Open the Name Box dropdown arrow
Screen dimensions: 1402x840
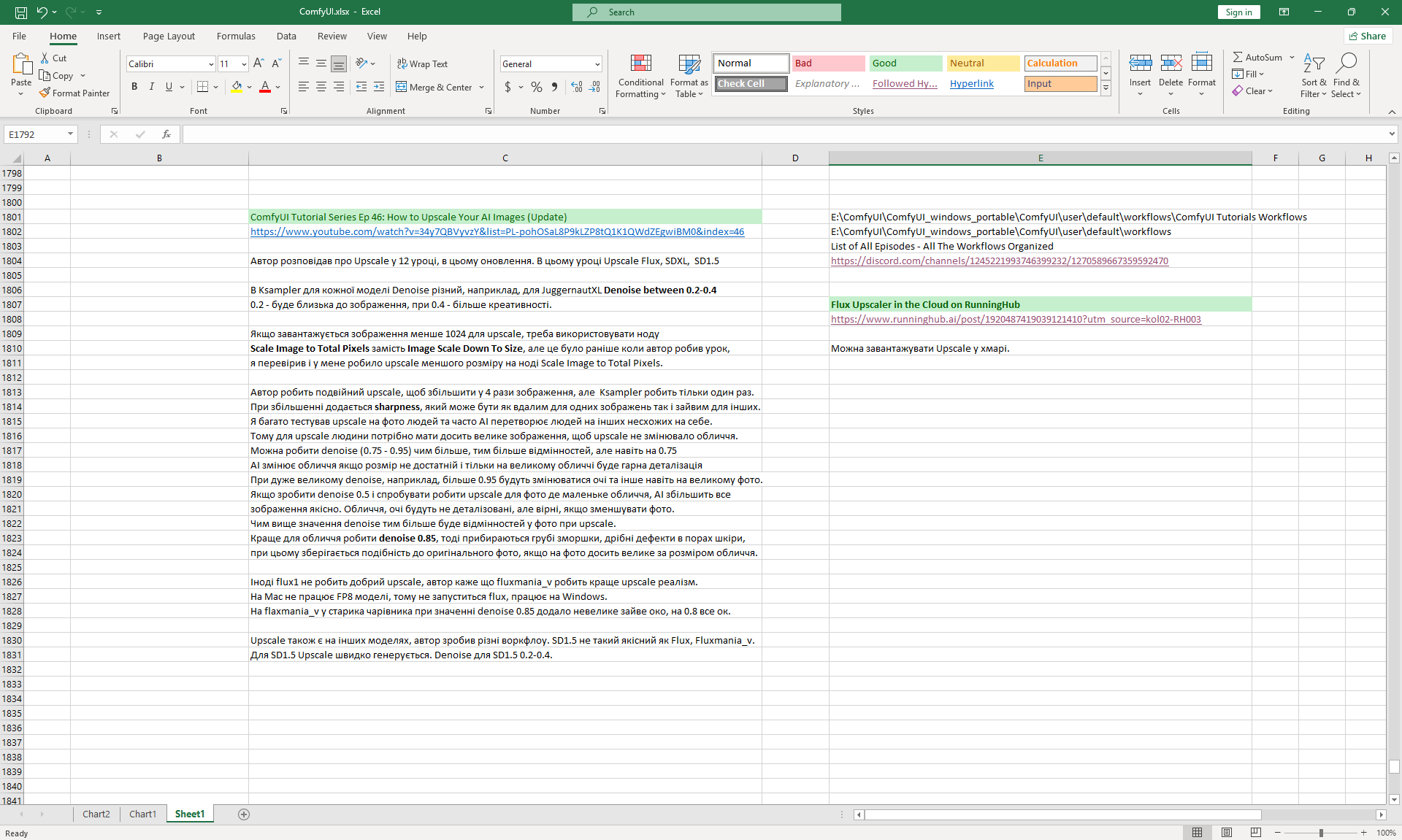(x=70, y=134)
